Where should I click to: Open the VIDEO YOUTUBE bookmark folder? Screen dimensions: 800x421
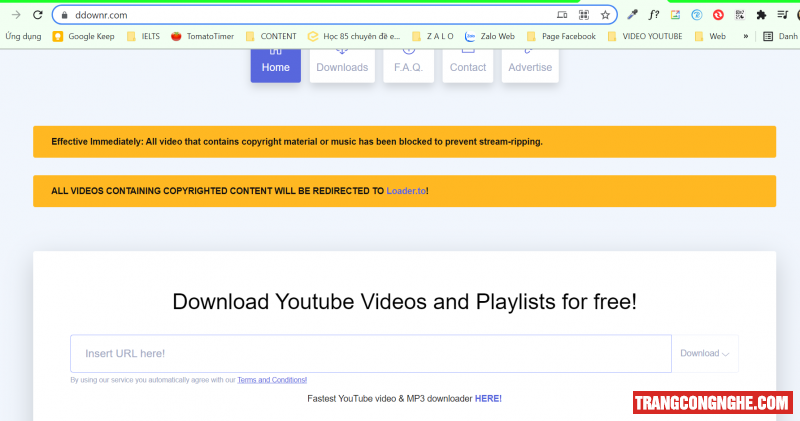point(645,36)
